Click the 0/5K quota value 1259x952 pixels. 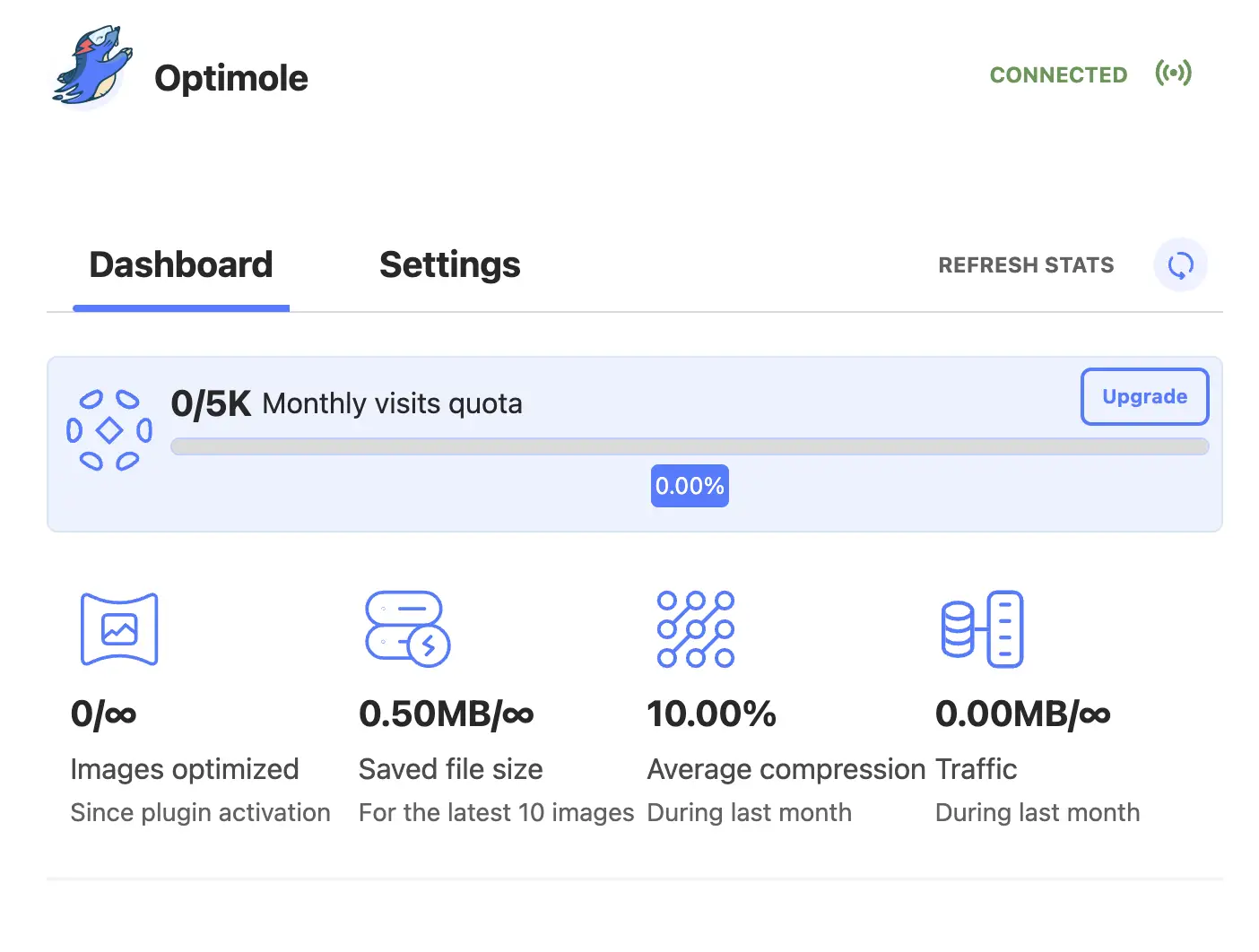pos(211,404)
